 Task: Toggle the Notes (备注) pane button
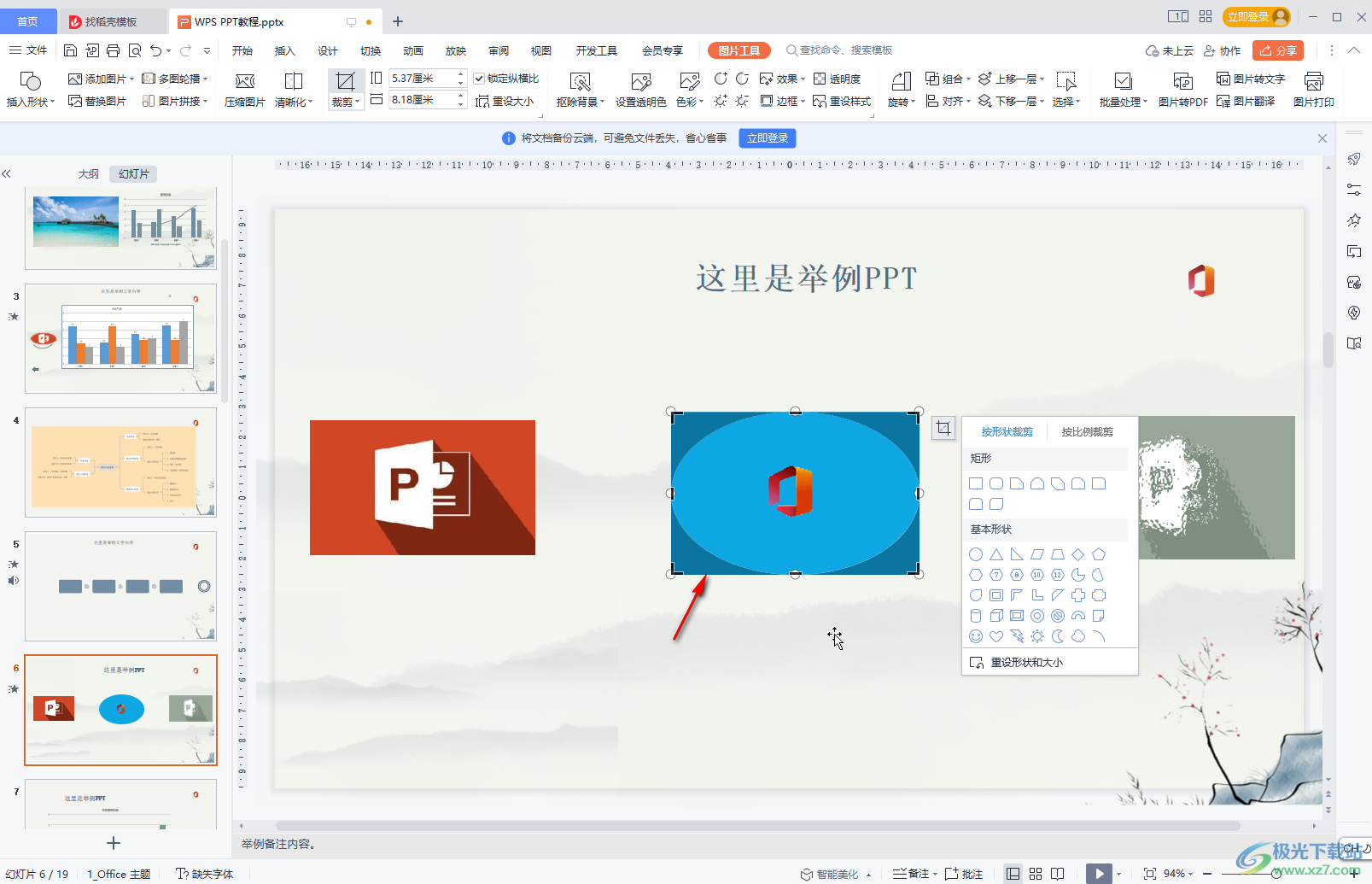coord(911,873)
